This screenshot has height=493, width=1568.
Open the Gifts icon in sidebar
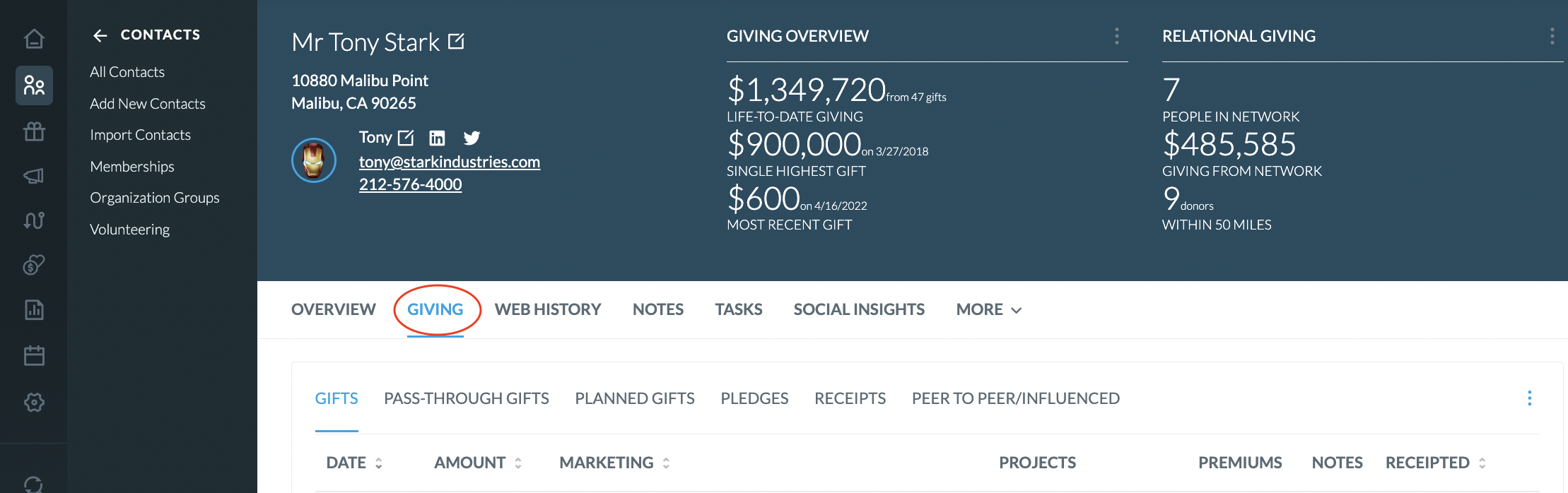pyautogui.click(x=34, y=131)
